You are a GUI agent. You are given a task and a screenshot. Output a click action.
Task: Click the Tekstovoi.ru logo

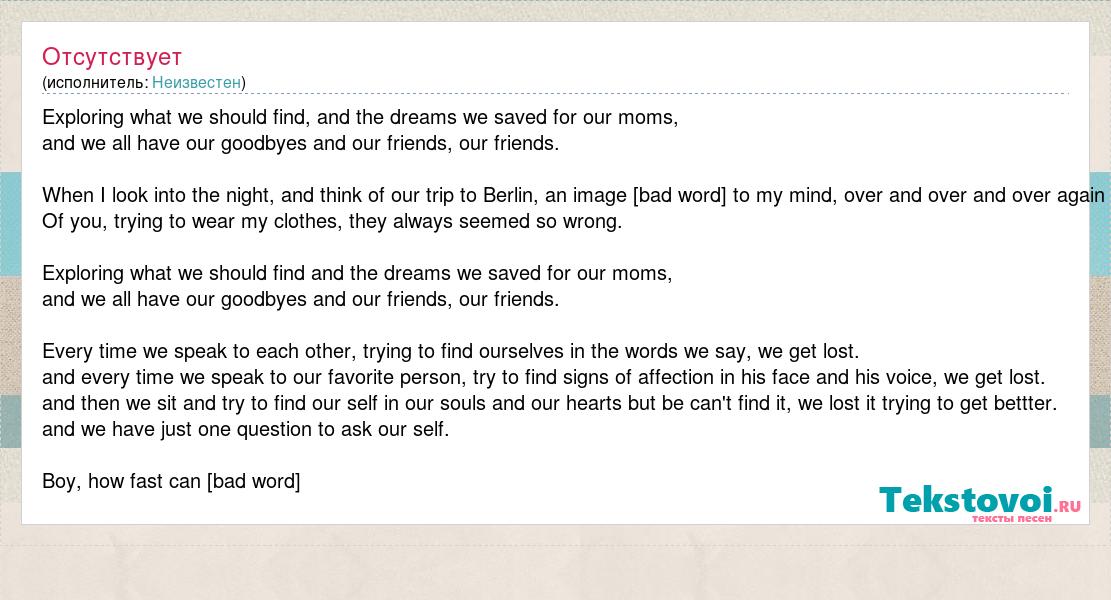pyautogui.click(x=980, y=504)
